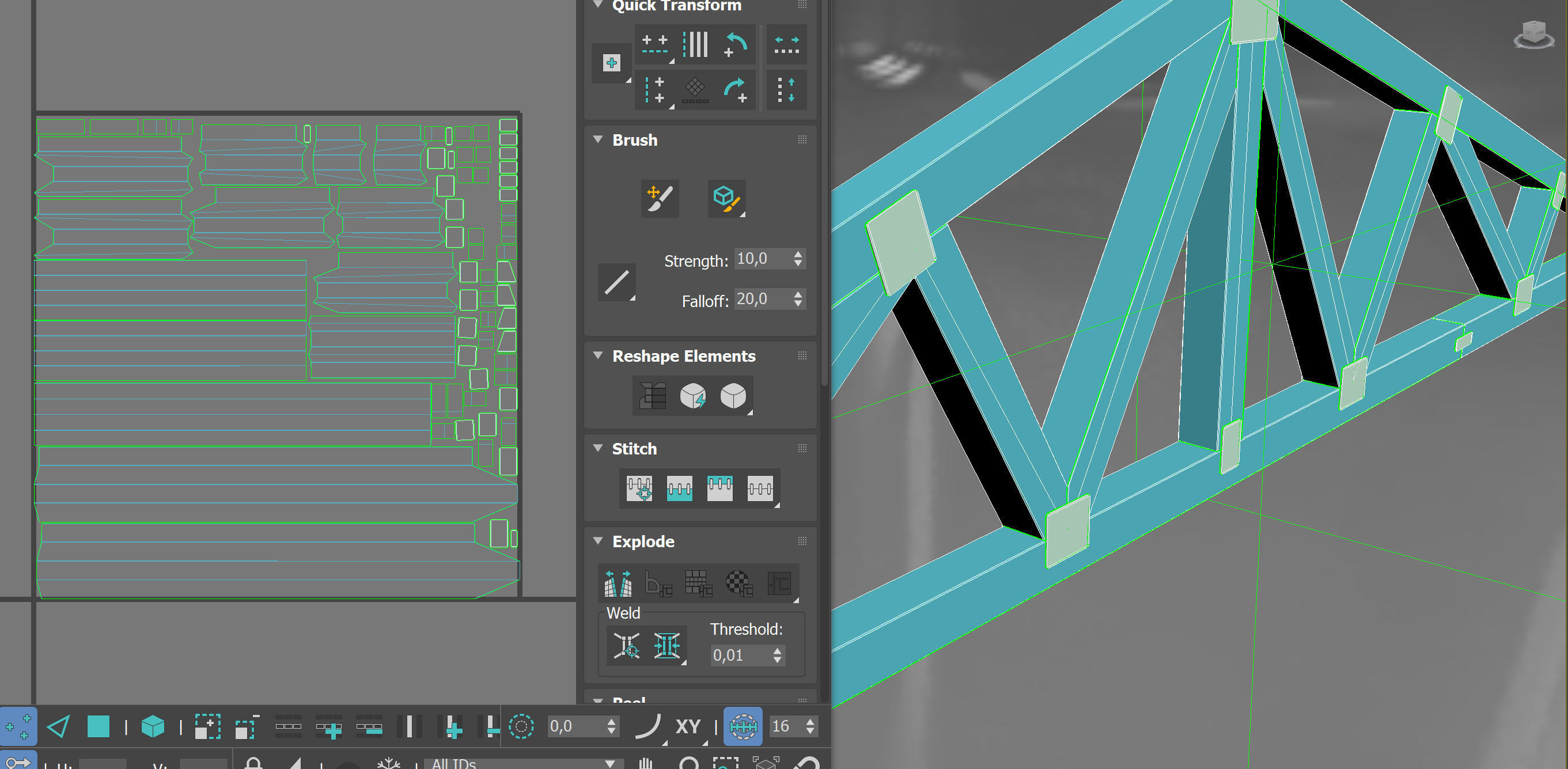Toggle Limit by Edges button
Image resolution: width=1568 pixels, height=769 pixels.
pos(743,726)
